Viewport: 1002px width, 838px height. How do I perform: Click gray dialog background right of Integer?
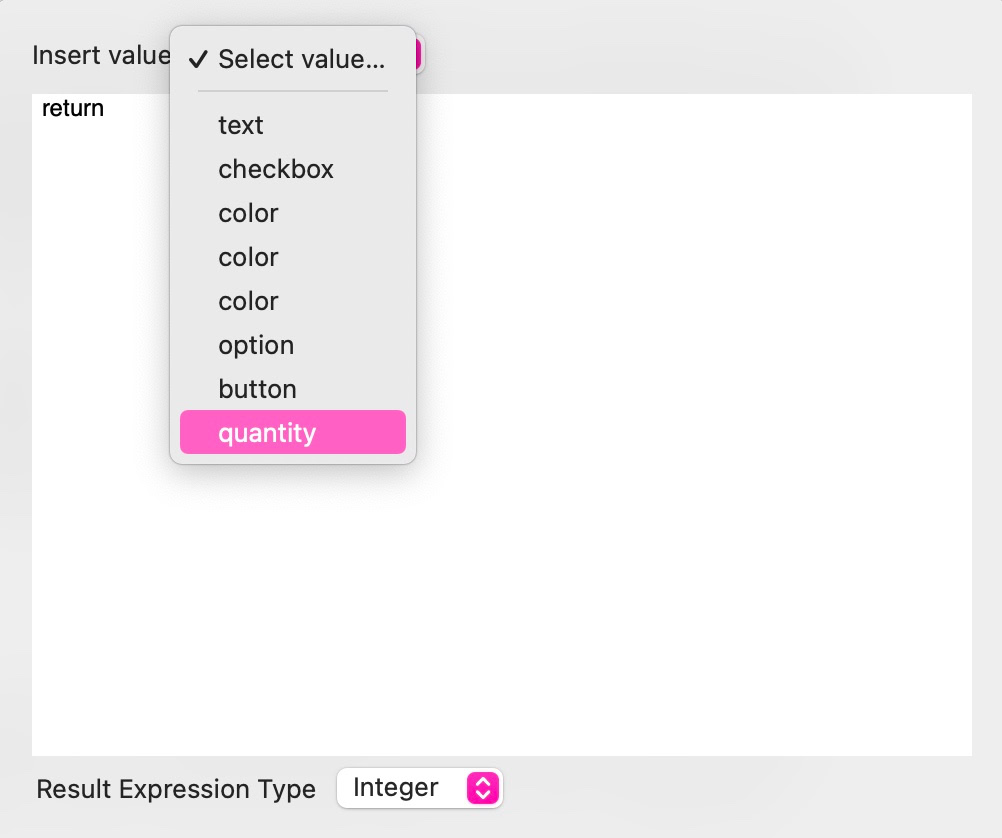coord(750,790)
